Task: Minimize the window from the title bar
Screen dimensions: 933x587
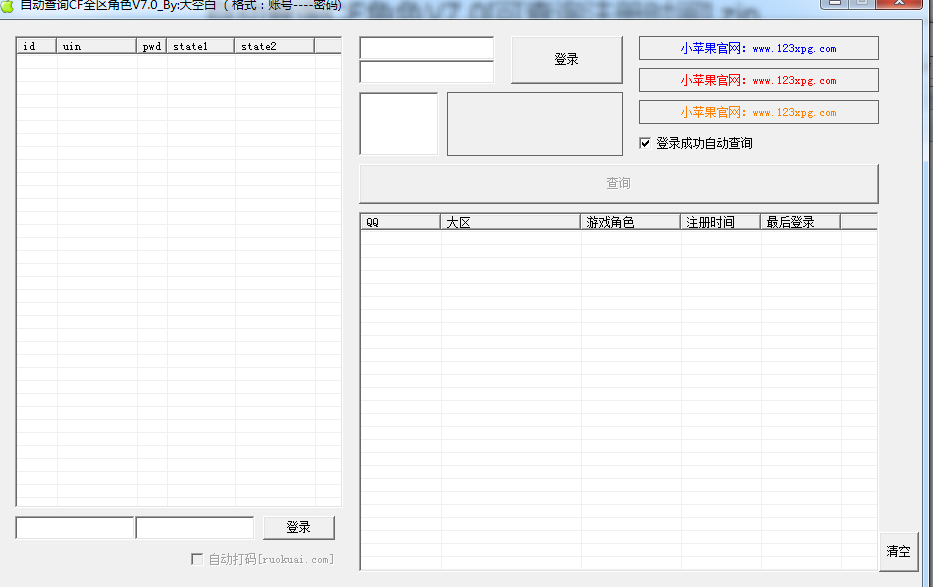Action: pyautogui.click(x=834, y=3)
